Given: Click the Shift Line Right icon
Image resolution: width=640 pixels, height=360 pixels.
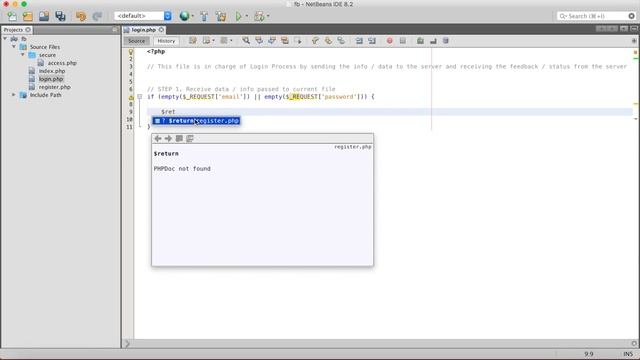Looking at the screenshot, I should 372,40.
